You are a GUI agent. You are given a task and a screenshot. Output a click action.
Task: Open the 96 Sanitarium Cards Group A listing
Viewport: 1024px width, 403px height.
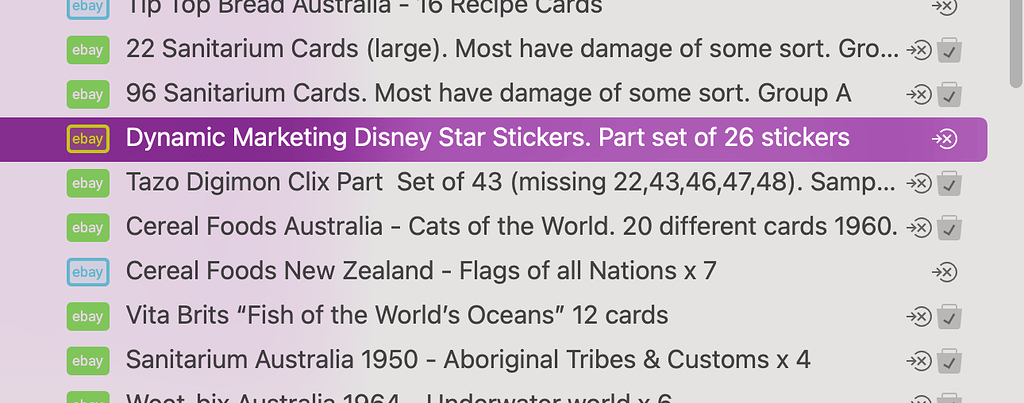488,94
